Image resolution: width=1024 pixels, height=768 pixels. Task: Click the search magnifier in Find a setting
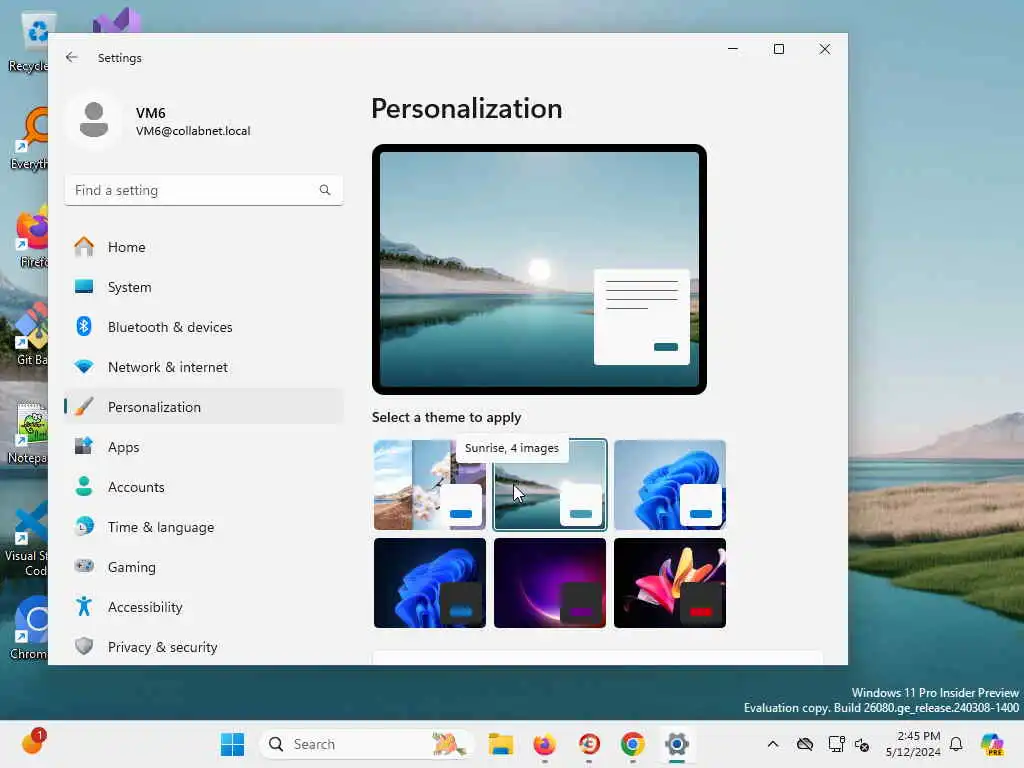(325, 190)
